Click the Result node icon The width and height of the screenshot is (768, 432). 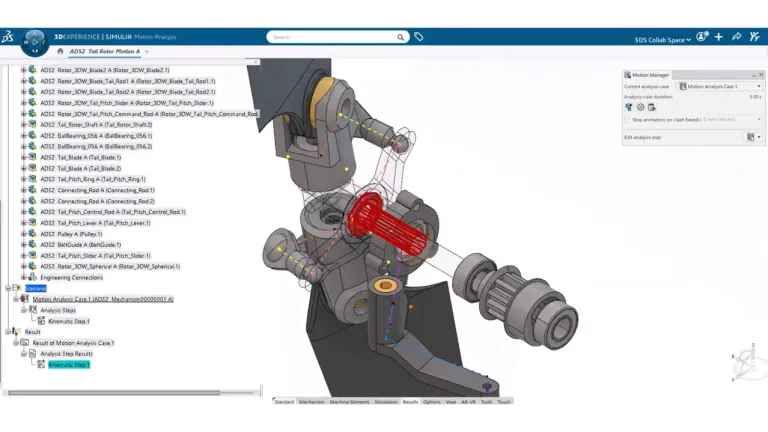coord(15,332)
